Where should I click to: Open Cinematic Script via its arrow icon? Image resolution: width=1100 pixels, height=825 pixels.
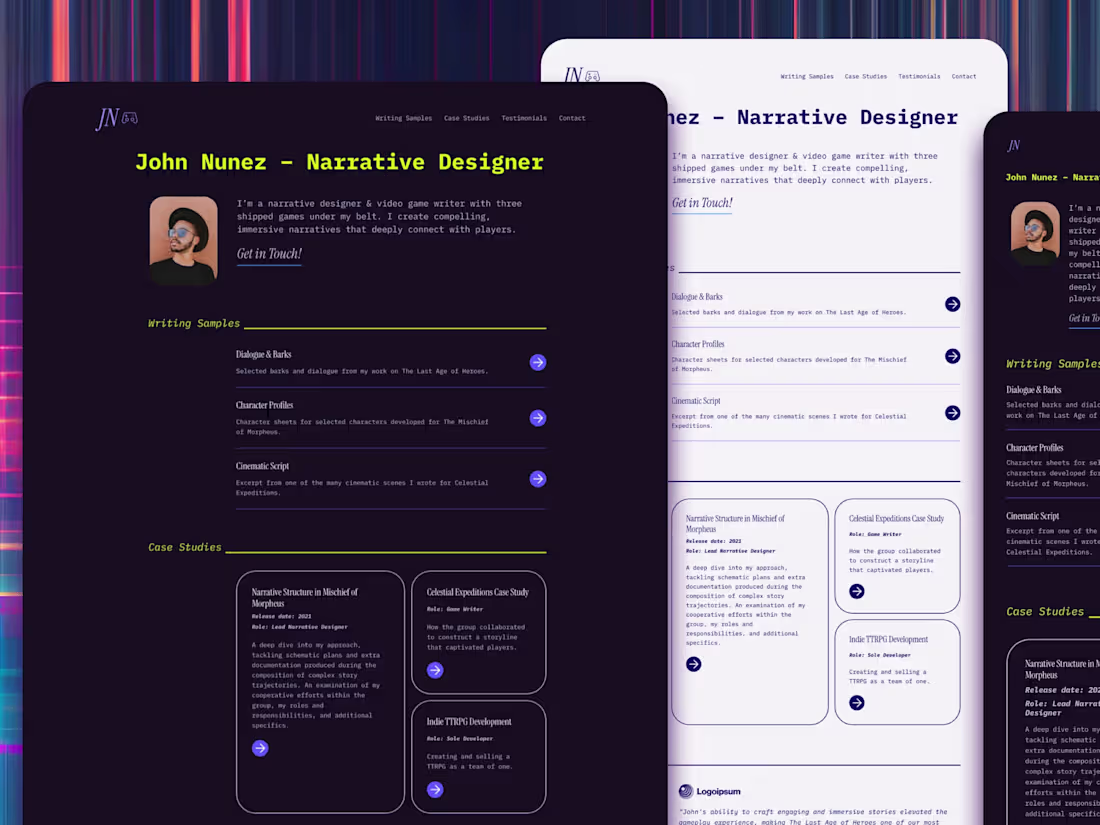coord(538,479)
